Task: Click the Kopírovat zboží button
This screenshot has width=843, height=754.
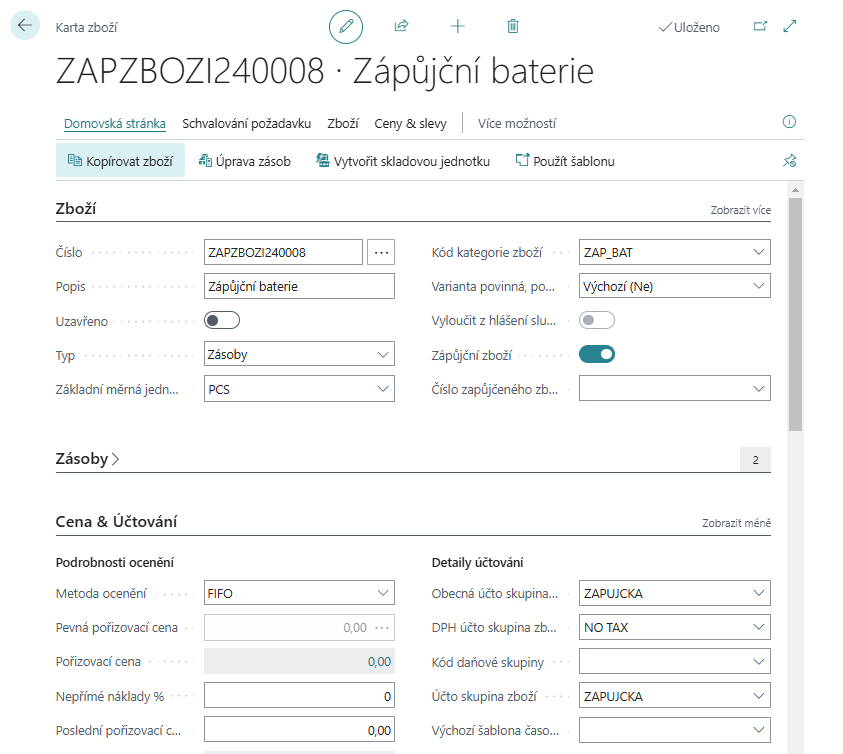Action: [120, 161]
